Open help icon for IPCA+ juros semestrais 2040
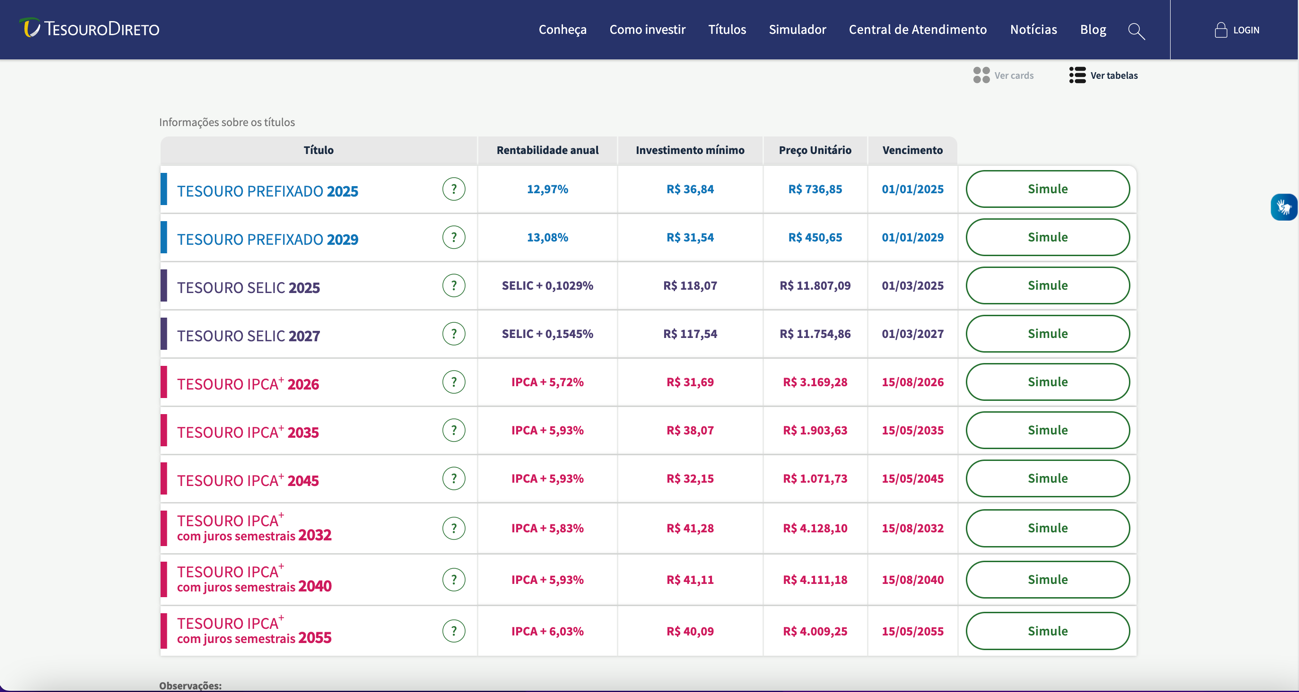This screenshot has width=1299, height=692. click(x=454, y=580)
